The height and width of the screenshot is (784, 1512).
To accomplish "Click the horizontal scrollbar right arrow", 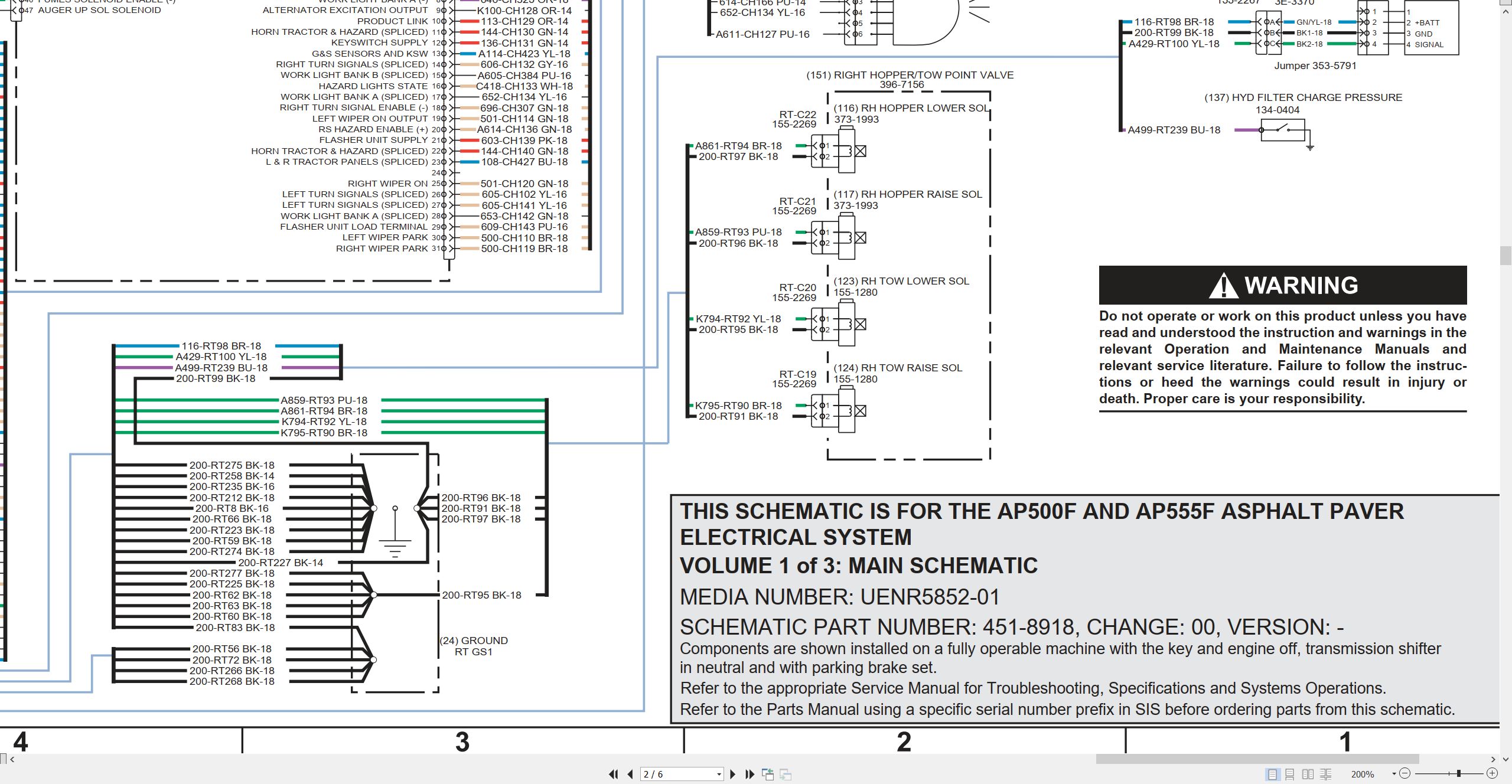I will point(1493,759).
